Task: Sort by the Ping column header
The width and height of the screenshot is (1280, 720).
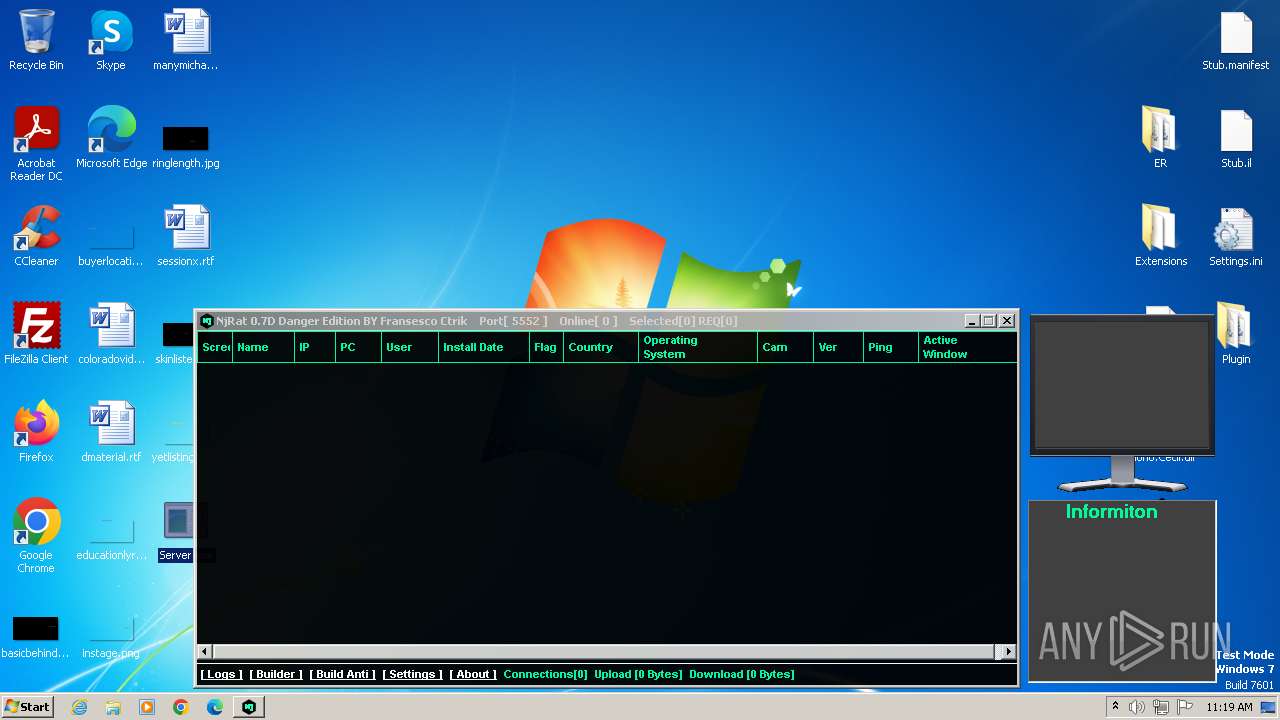Action: [x=891, y=347]
